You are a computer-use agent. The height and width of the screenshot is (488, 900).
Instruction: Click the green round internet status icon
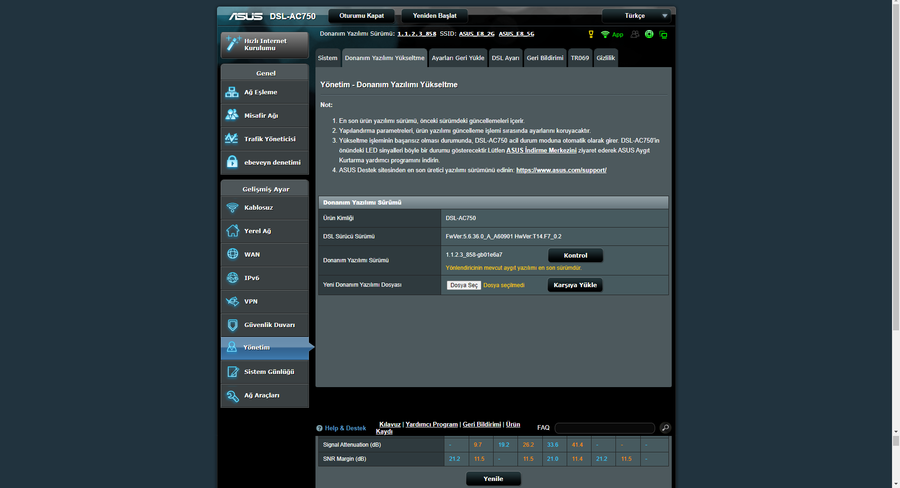click(649, 34)
